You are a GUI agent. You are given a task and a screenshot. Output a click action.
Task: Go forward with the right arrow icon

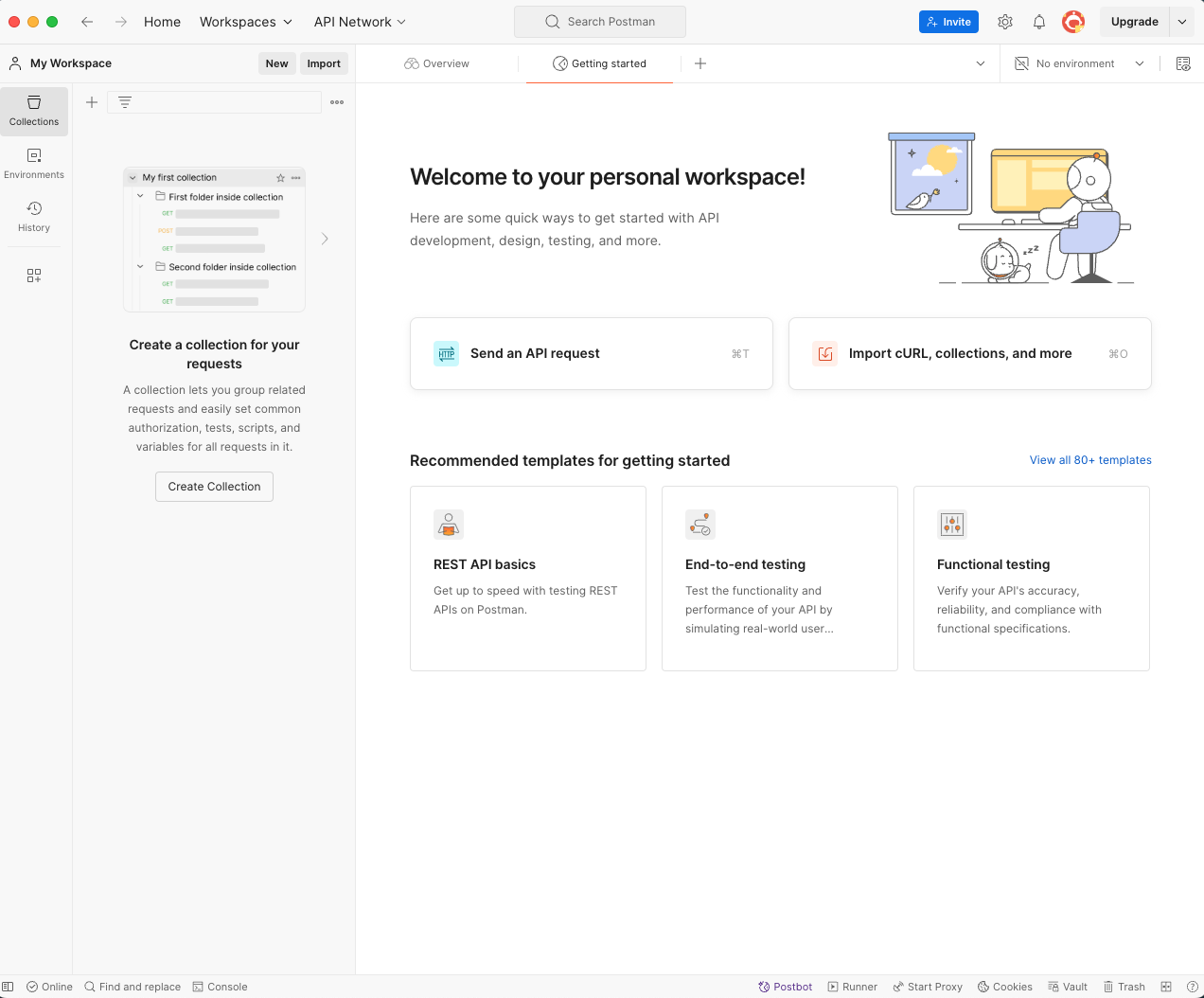click(121, 22)
